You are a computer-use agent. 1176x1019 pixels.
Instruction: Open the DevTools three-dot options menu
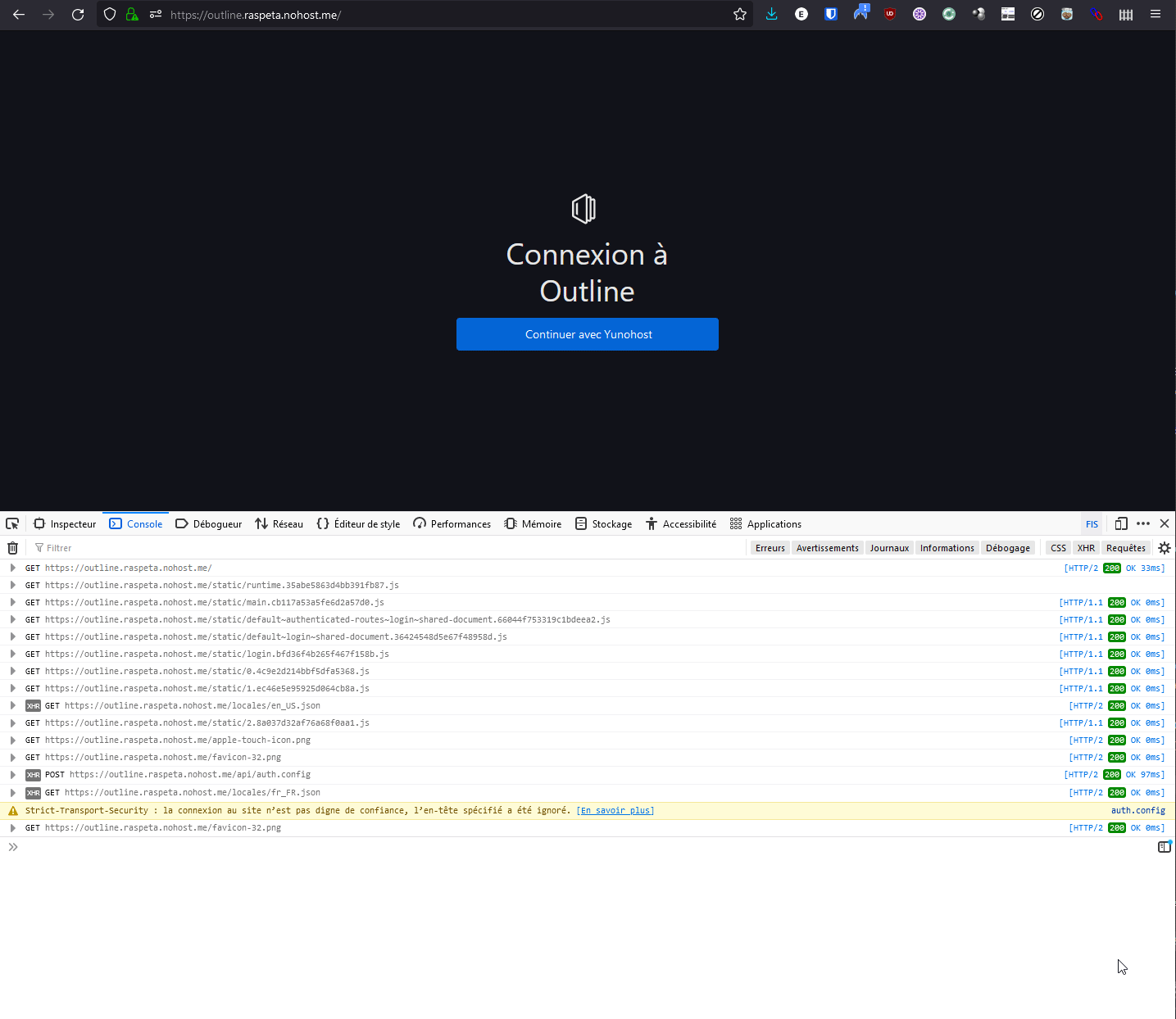point(1143,523)
